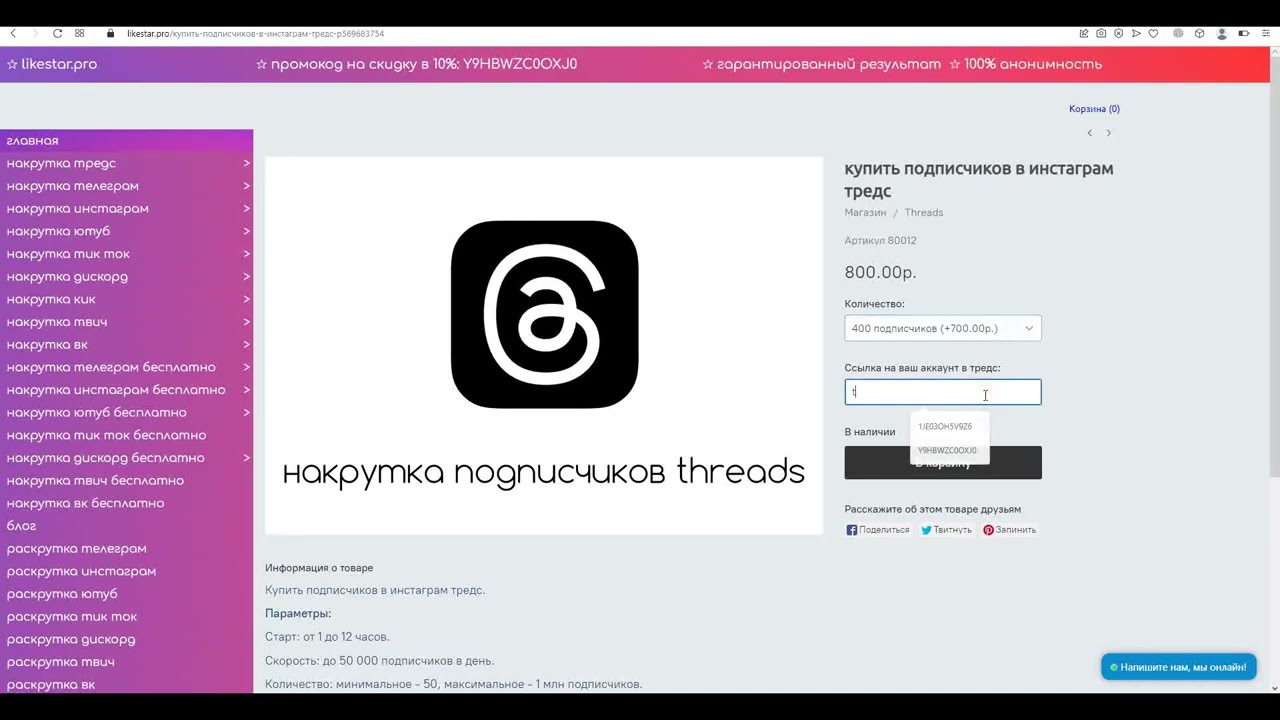Viewport: 1280px width, 720px height.
Task: Open накрутка телеграм бесплатно menu item
Action: click(126, 367)
